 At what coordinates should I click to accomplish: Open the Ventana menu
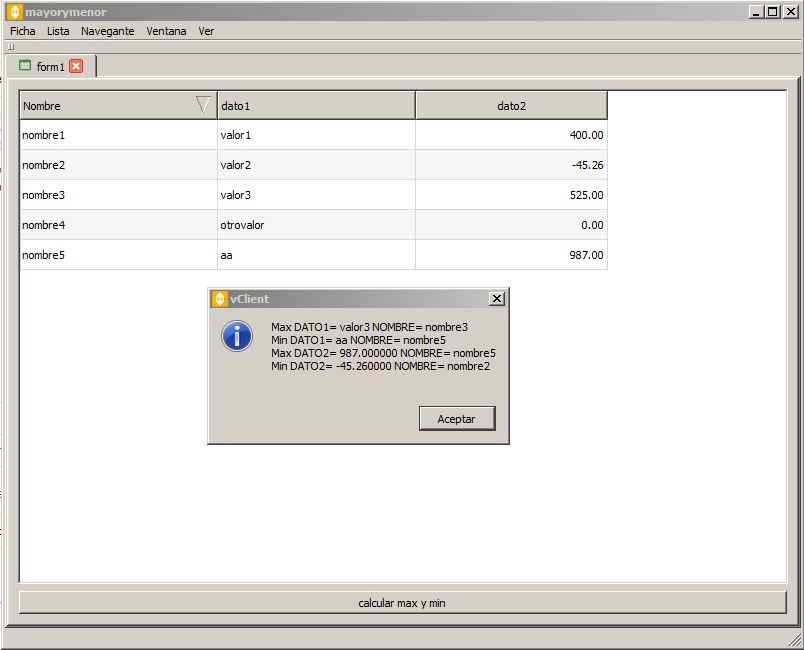click(166, 31)
